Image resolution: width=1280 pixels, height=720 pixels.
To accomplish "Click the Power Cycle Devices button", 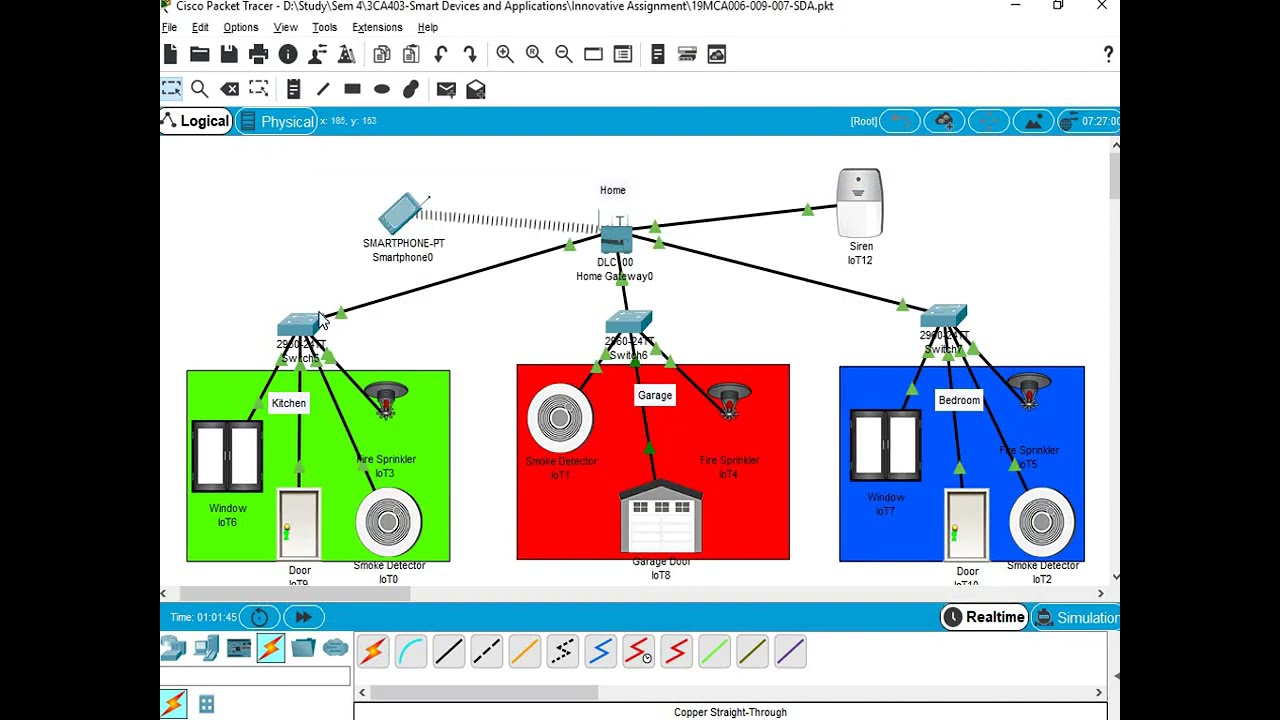I will 259,617.
